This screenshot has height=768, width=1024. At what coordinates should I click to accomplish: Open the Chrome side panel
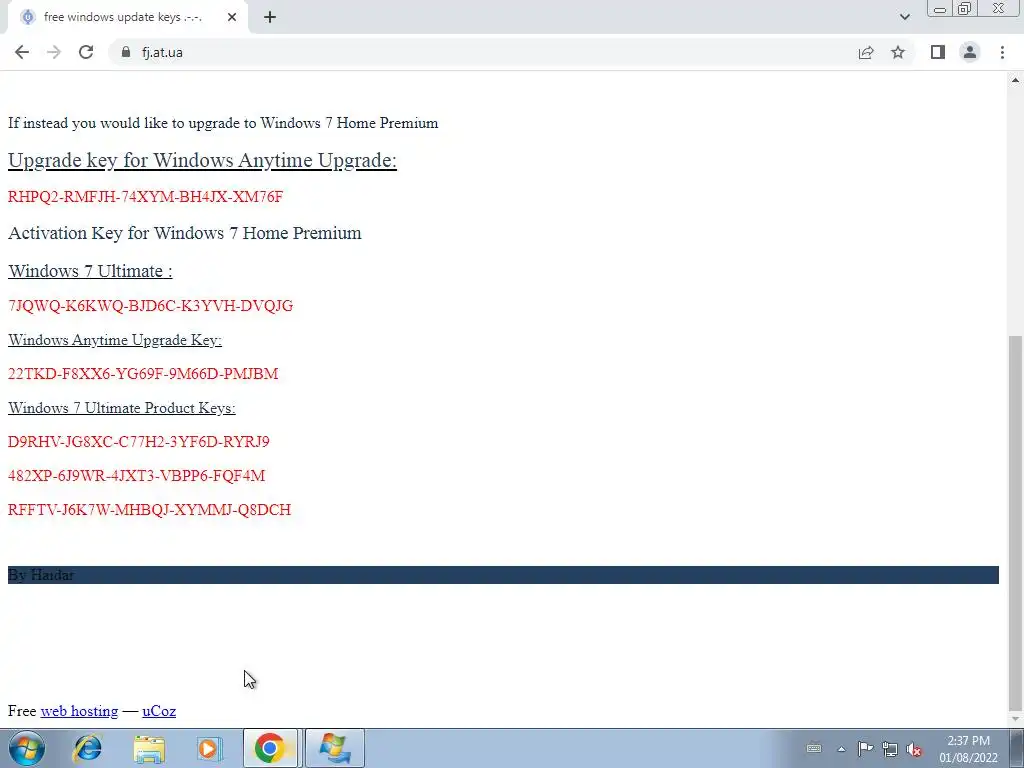(938, 52)
